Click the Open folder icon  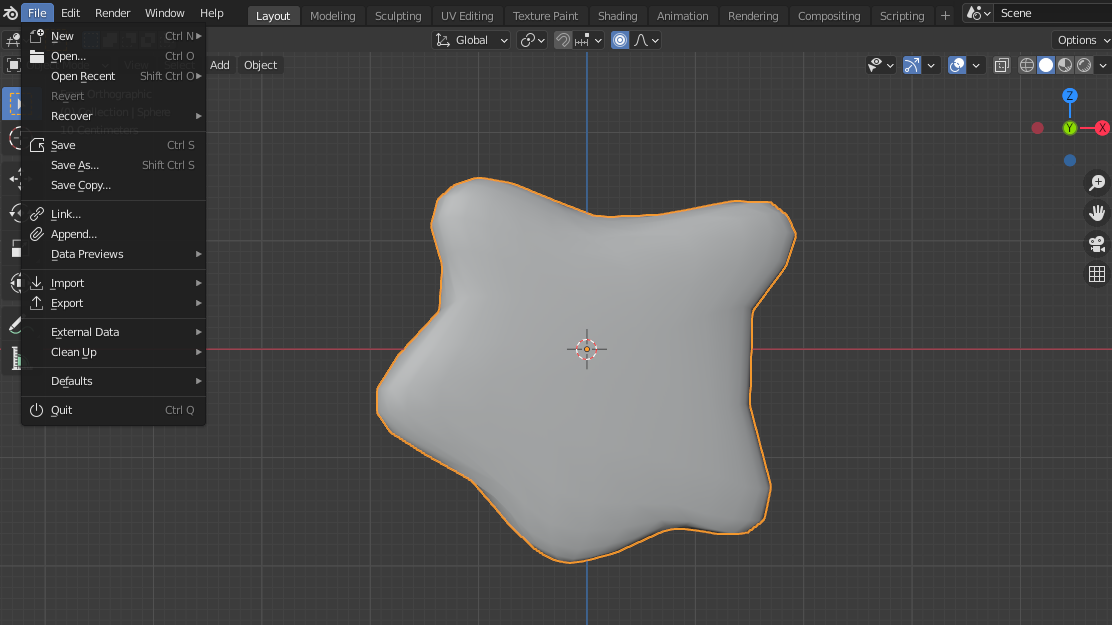click(x=37, y=56)
